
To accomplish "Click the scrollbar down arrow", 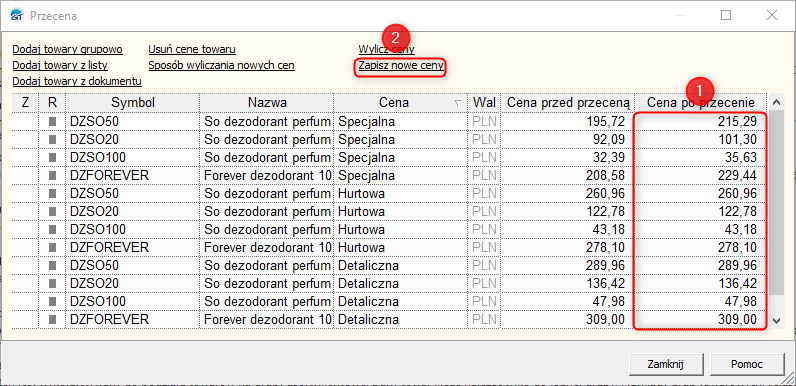I will pos(776,320).
